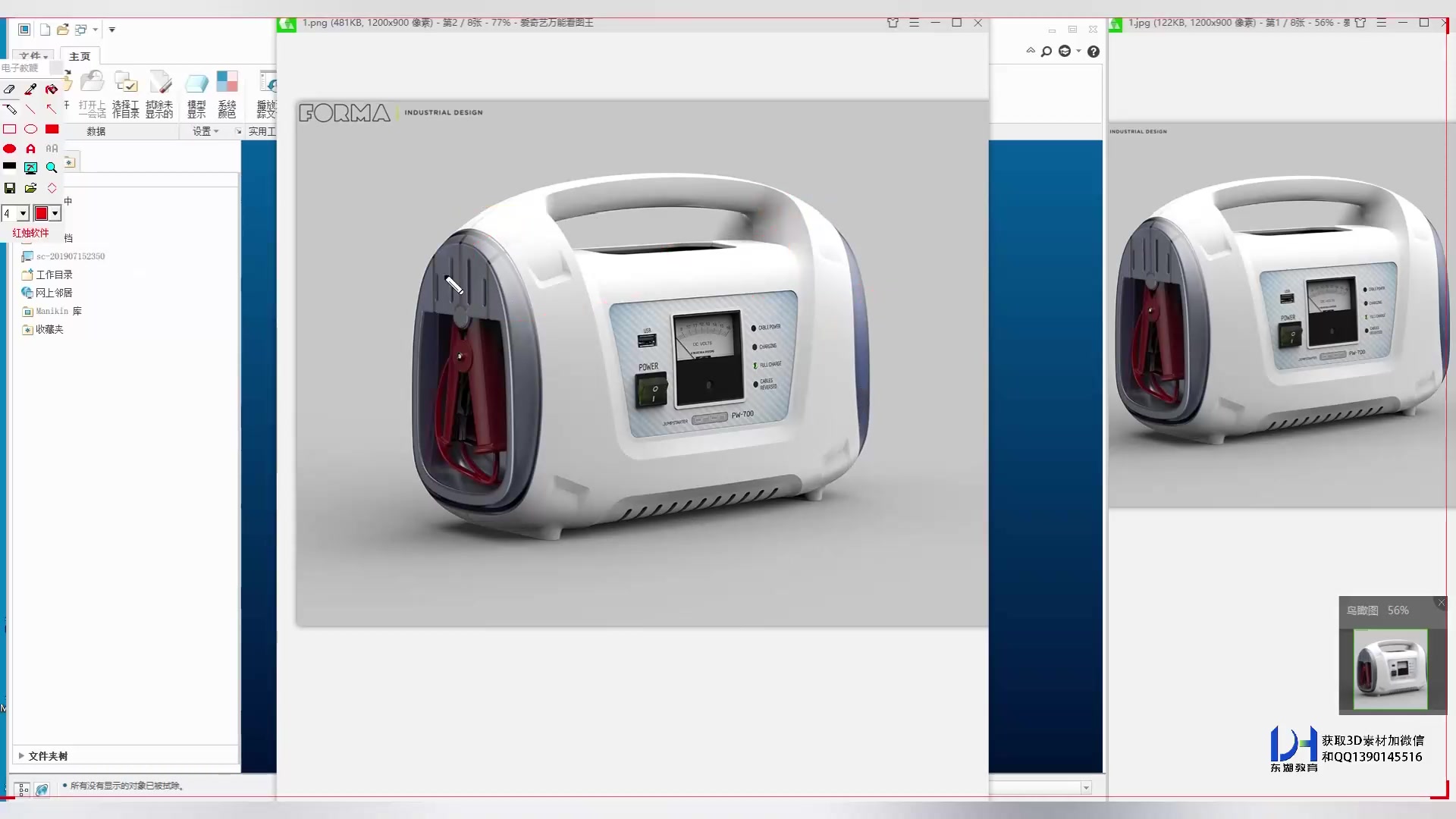Click skin shirt icon in 1.jpg viewer

pos(1360,23)
